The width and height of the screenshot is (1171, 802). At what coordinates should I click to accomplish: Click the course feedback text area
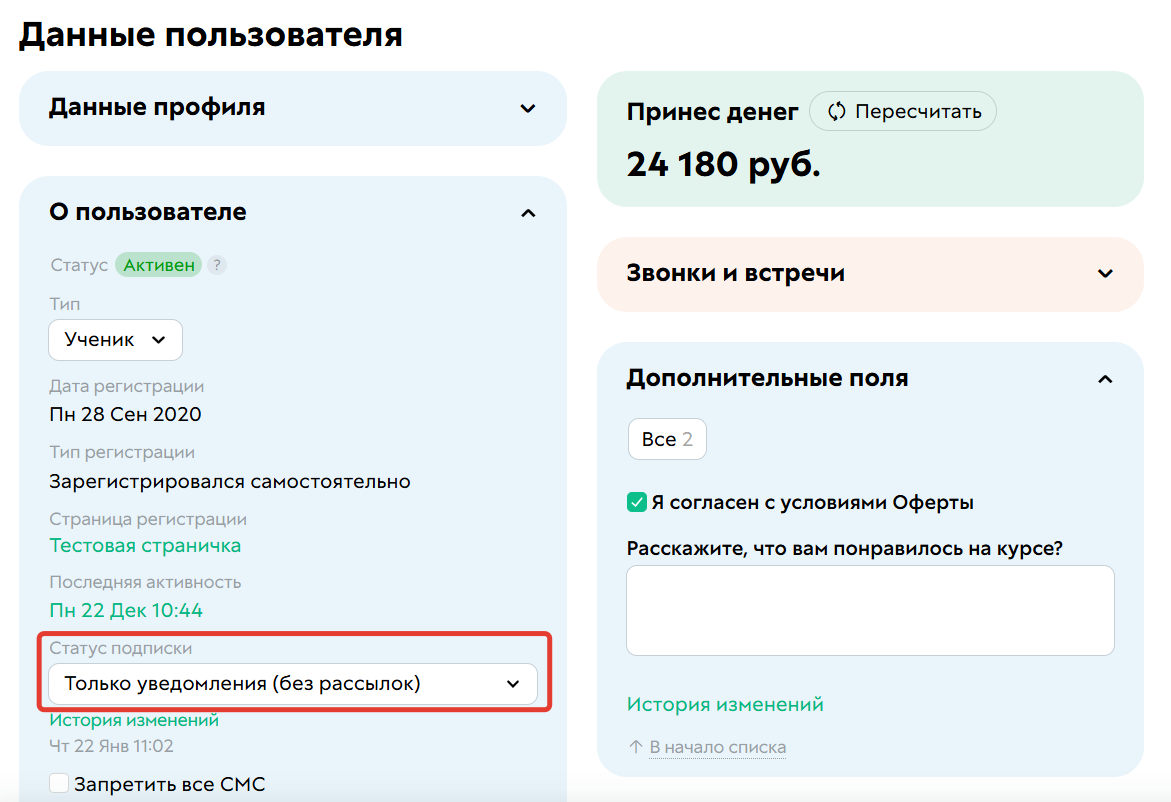pos(869,611)
